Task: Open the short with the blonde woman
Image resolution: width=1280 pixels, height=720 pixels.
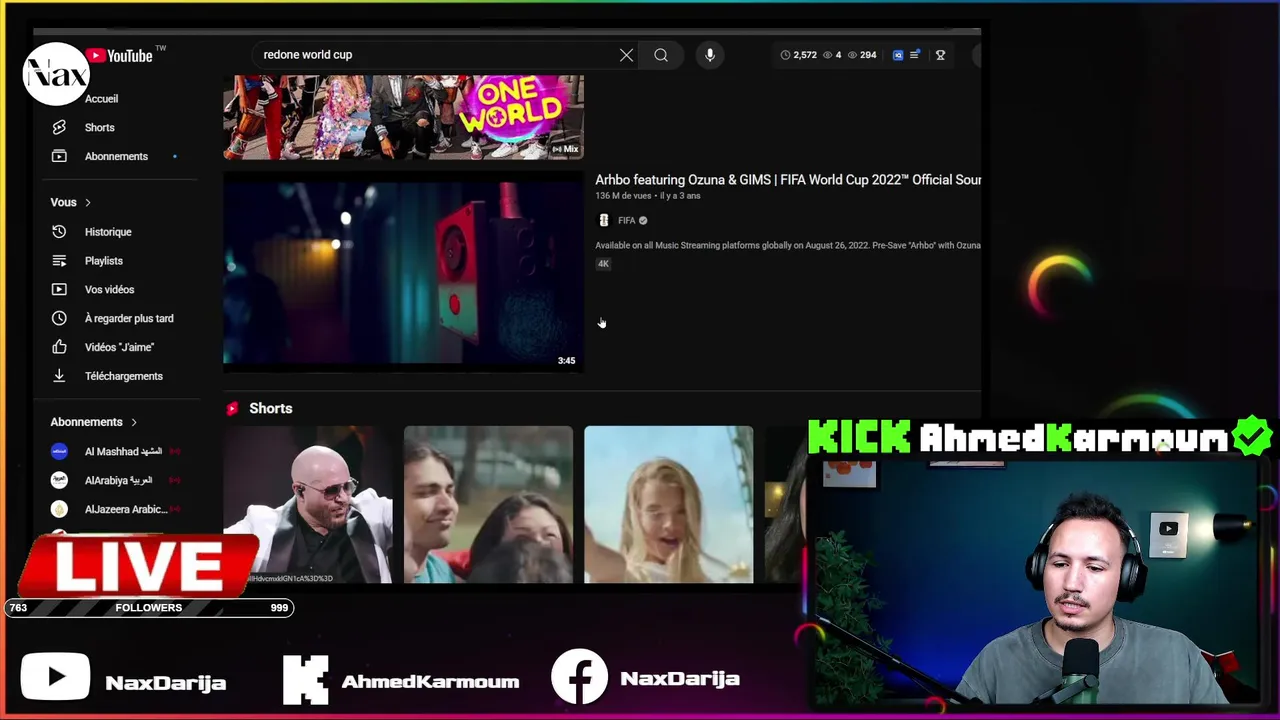Action: (668, 505)
